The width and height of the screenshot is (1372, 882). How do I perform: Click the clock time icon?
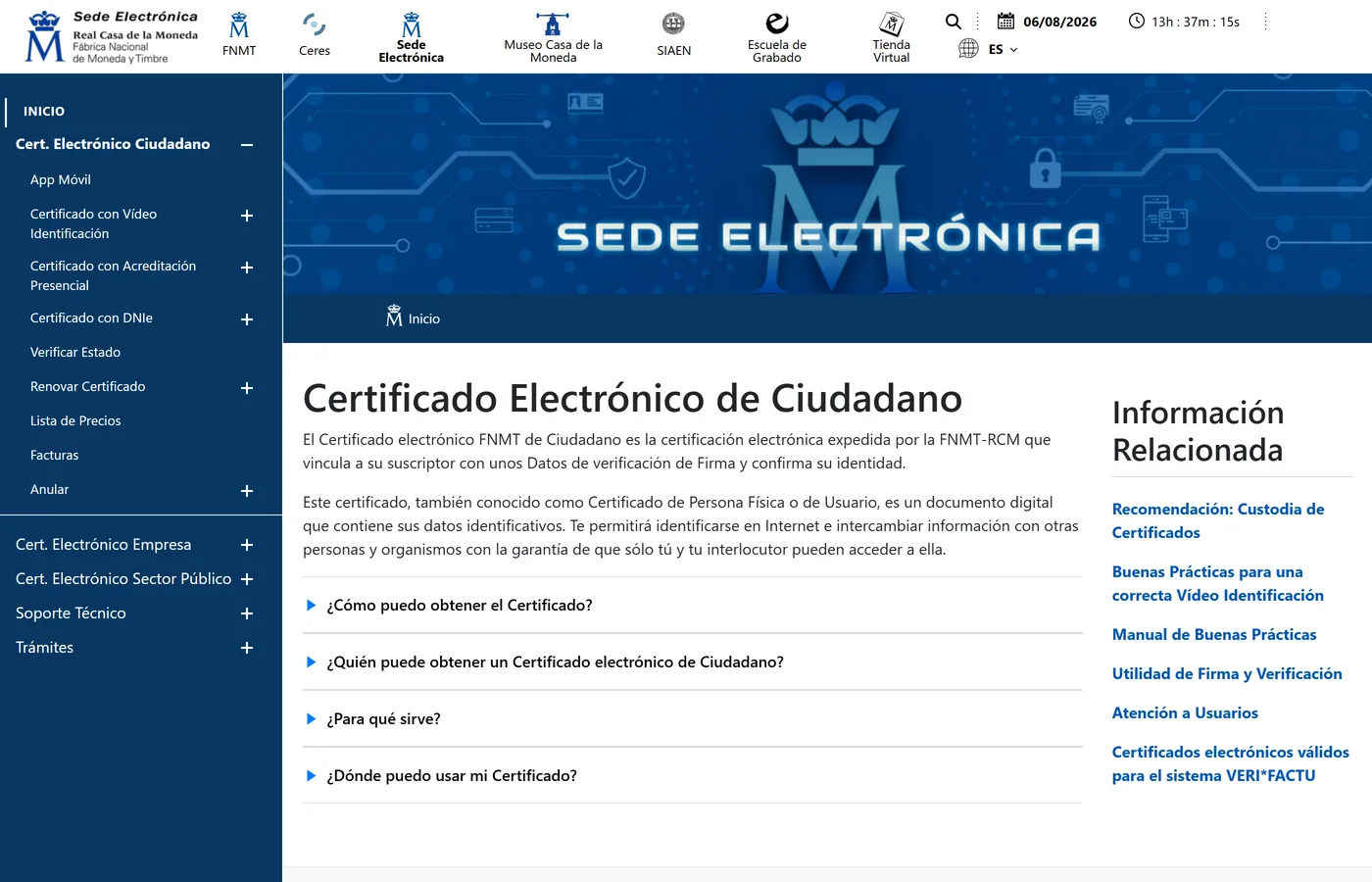[1137, 21]
